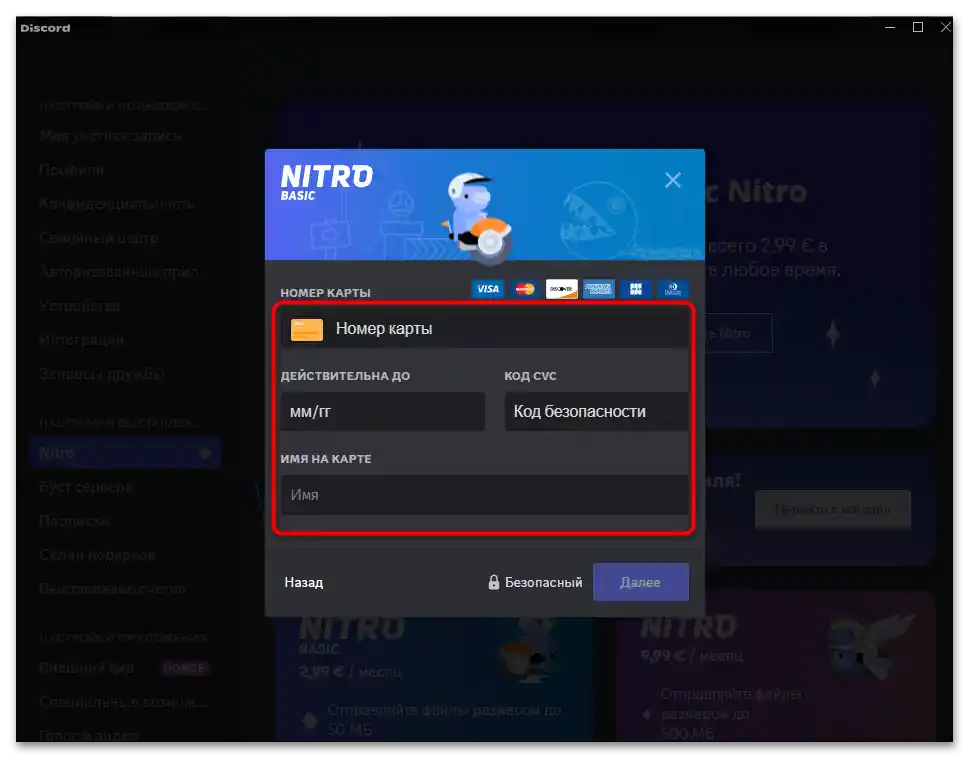Close the Nitro Basic payment dialog
The height and width of the screenshot is (758, 969).
[x=672, y=180]
